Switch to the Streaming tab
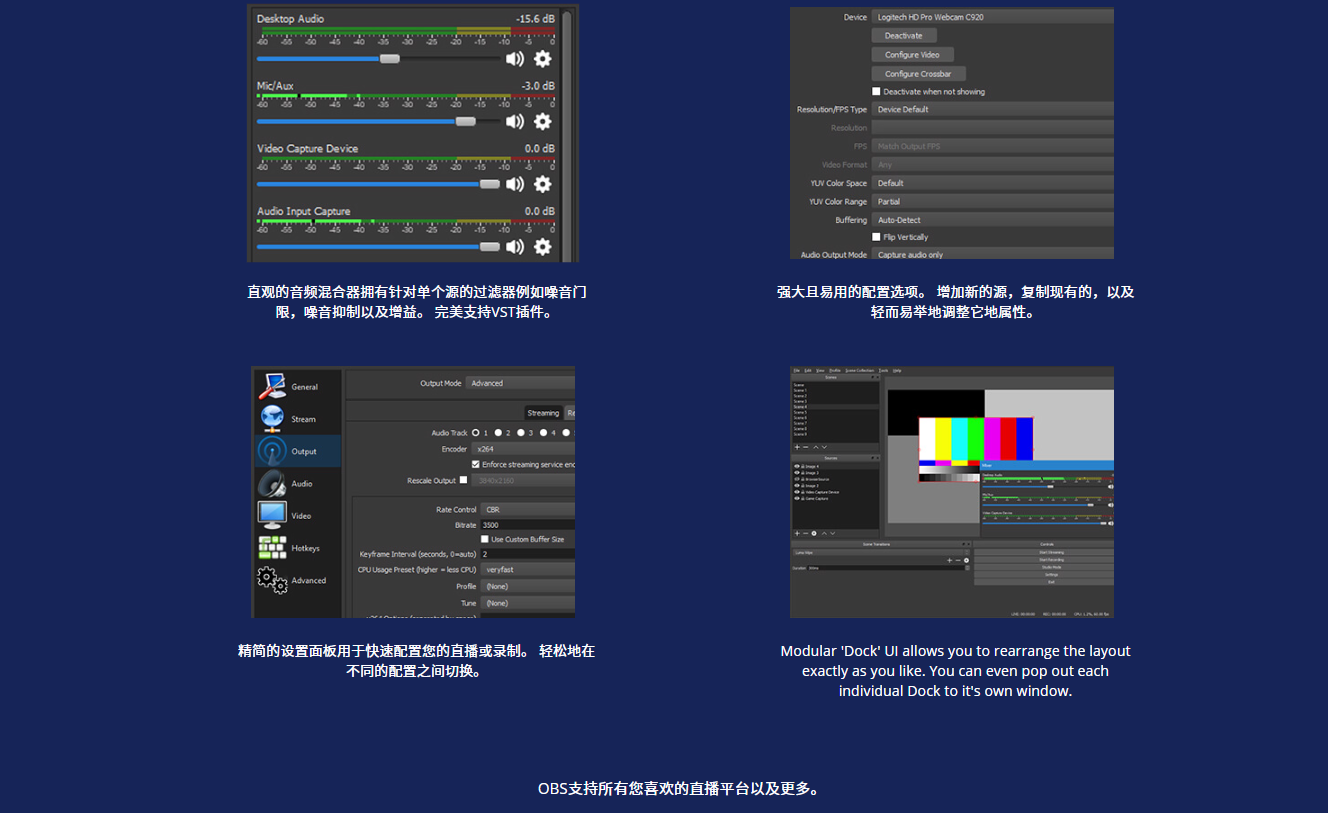 (x=543, y=412)
